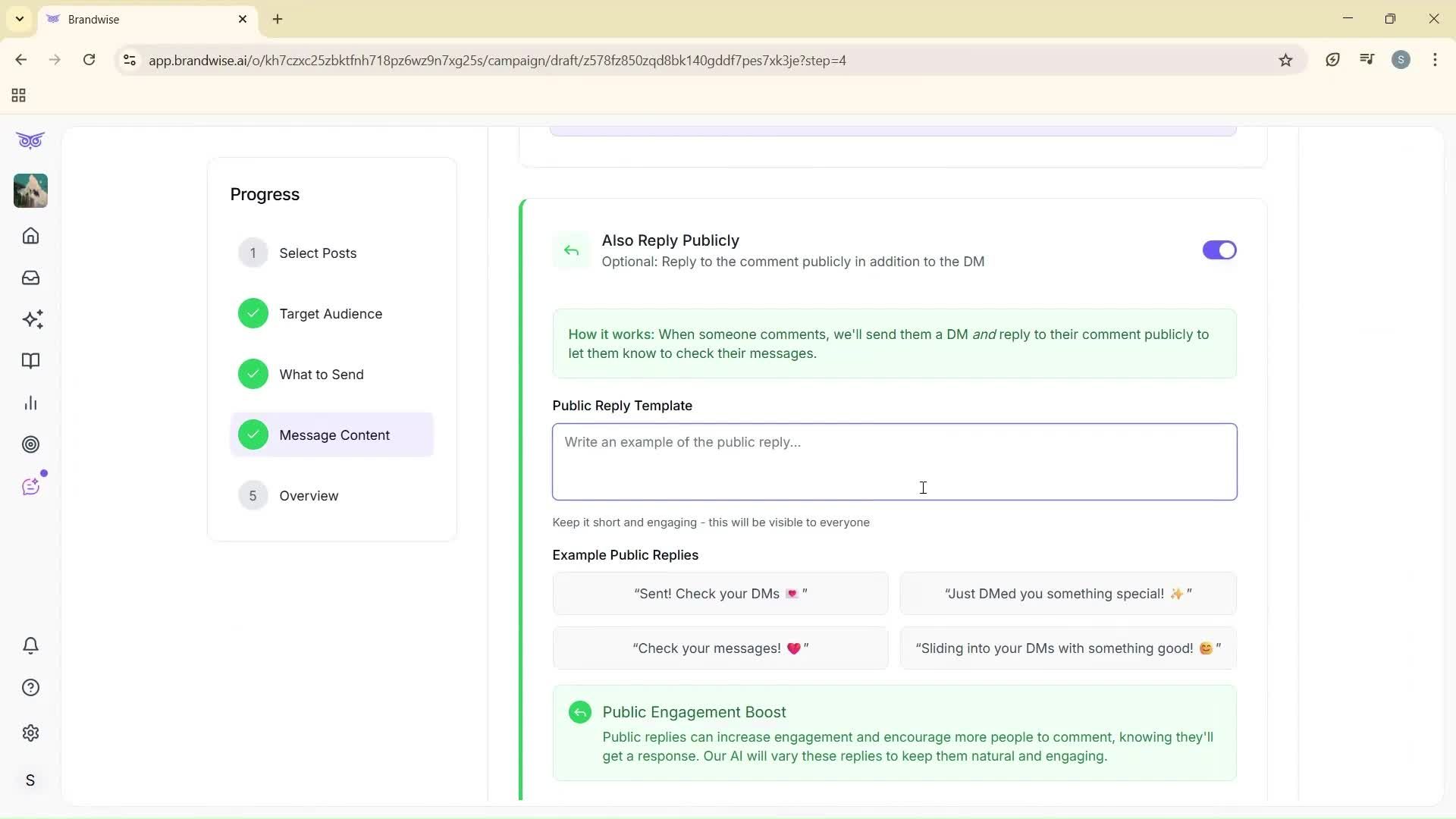Toggle off Also Reply Publicly
Viewport: 1456px width, 819px height.
coord(1219,250)
